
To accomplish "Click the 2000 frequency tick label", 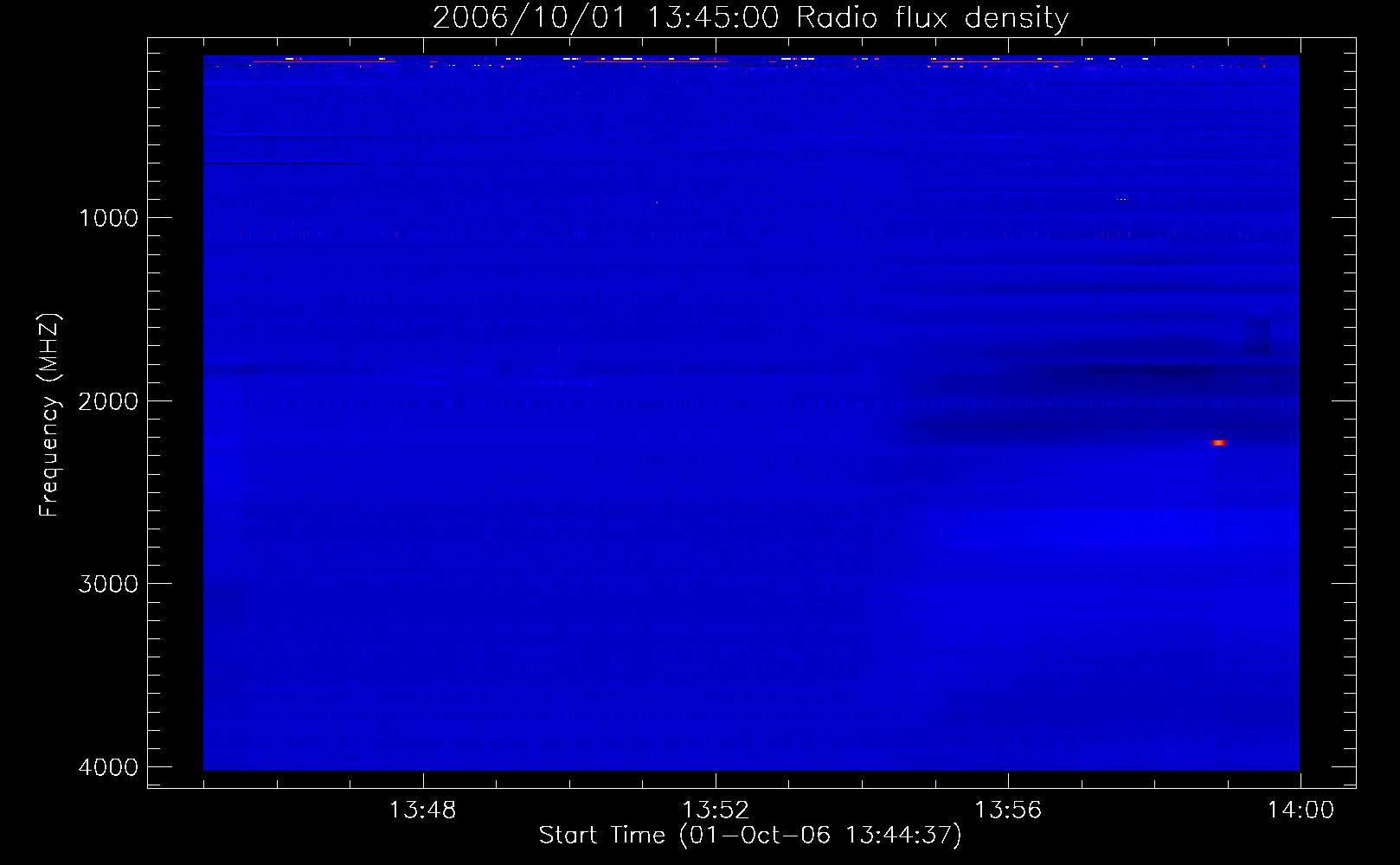I will [108, 401].
